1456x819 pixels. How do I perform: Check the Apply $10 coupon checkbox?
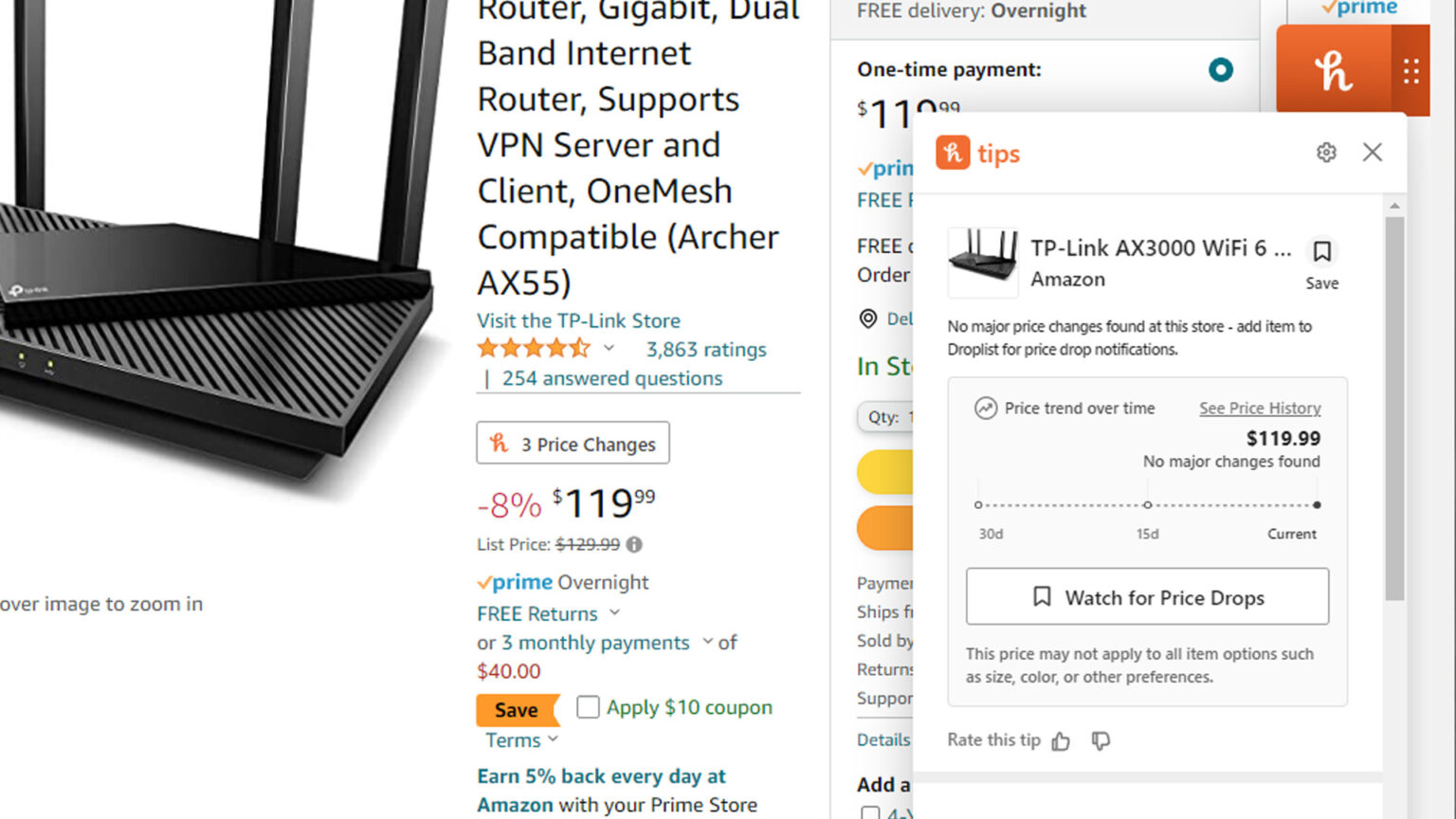point(588,706)
